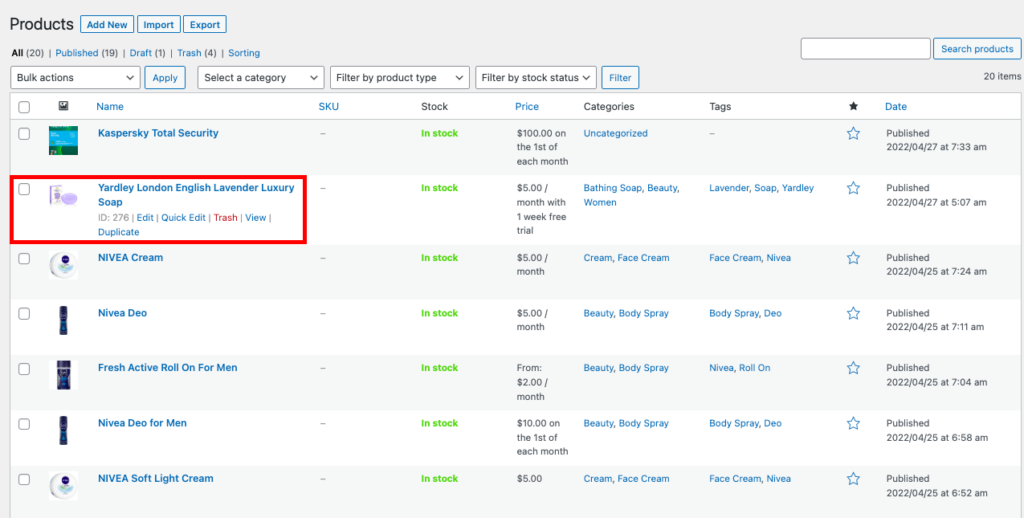Open Fresh Active Roll On For Men link
Viewport: 1024px width, 518px height.
coord(168,368)
